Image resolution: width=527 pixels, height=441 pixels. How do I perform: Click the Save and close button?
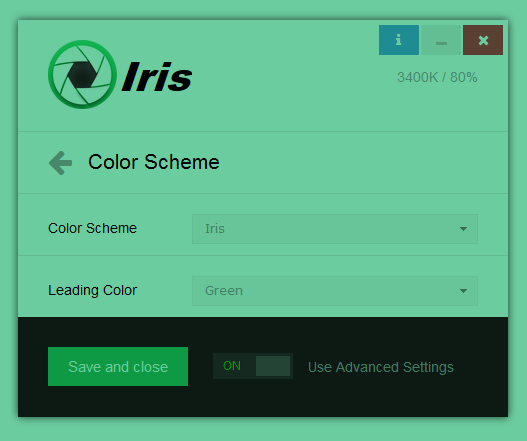pos(118,366)
